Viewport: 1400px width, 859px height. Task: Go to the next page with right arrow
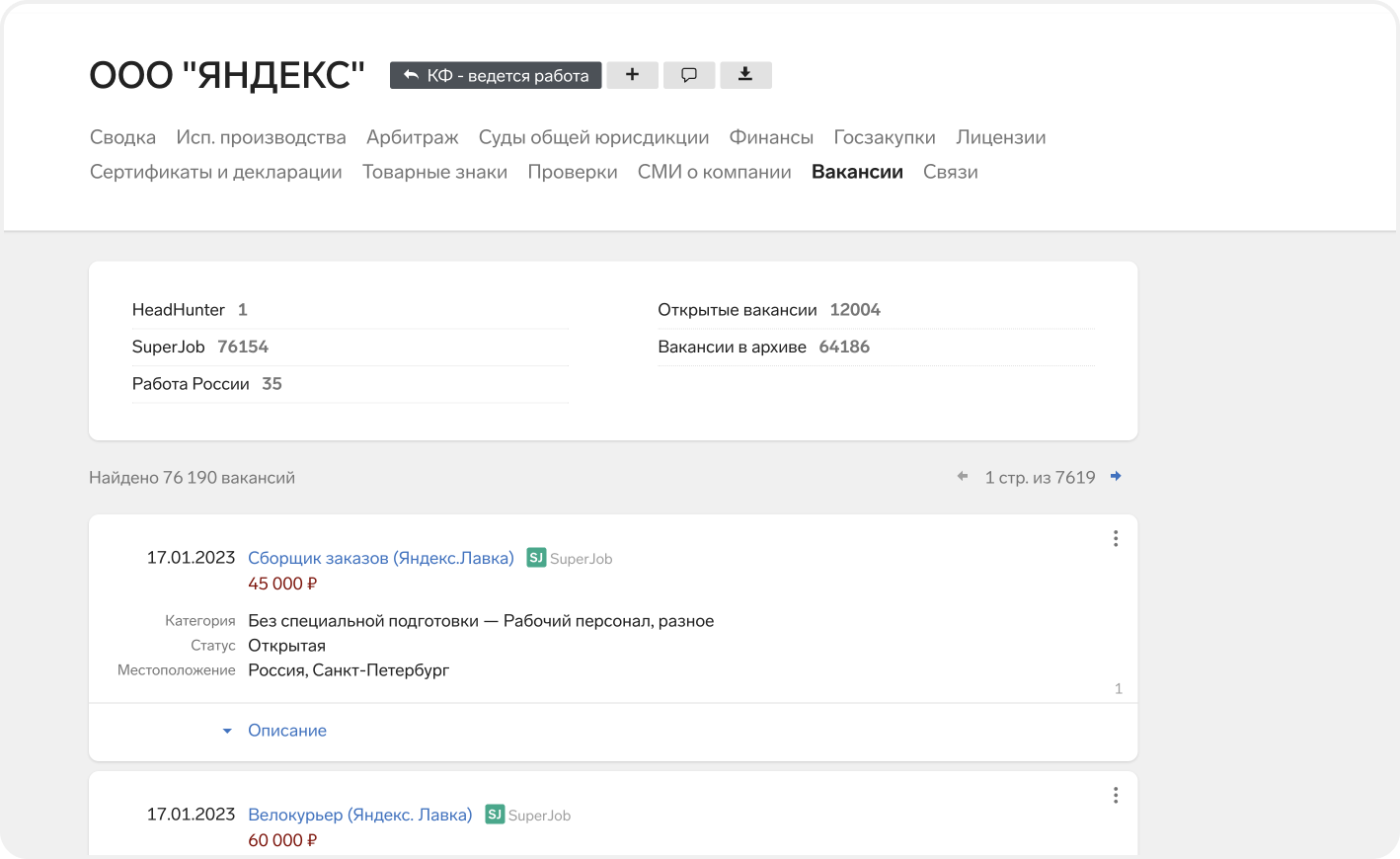click(1116, 477)
